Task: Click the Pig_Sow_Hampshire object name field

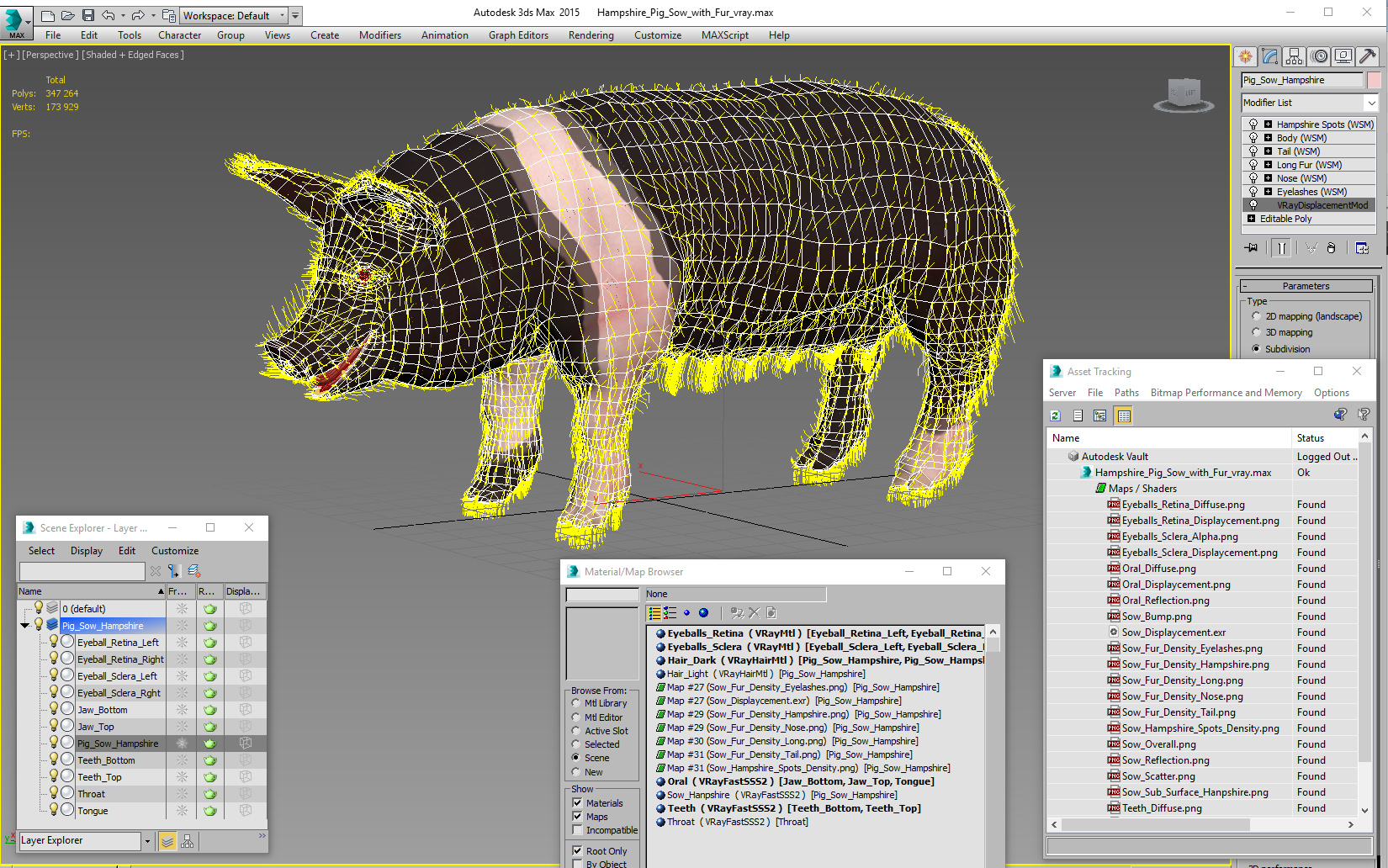Action: [x=1302, y=80]
